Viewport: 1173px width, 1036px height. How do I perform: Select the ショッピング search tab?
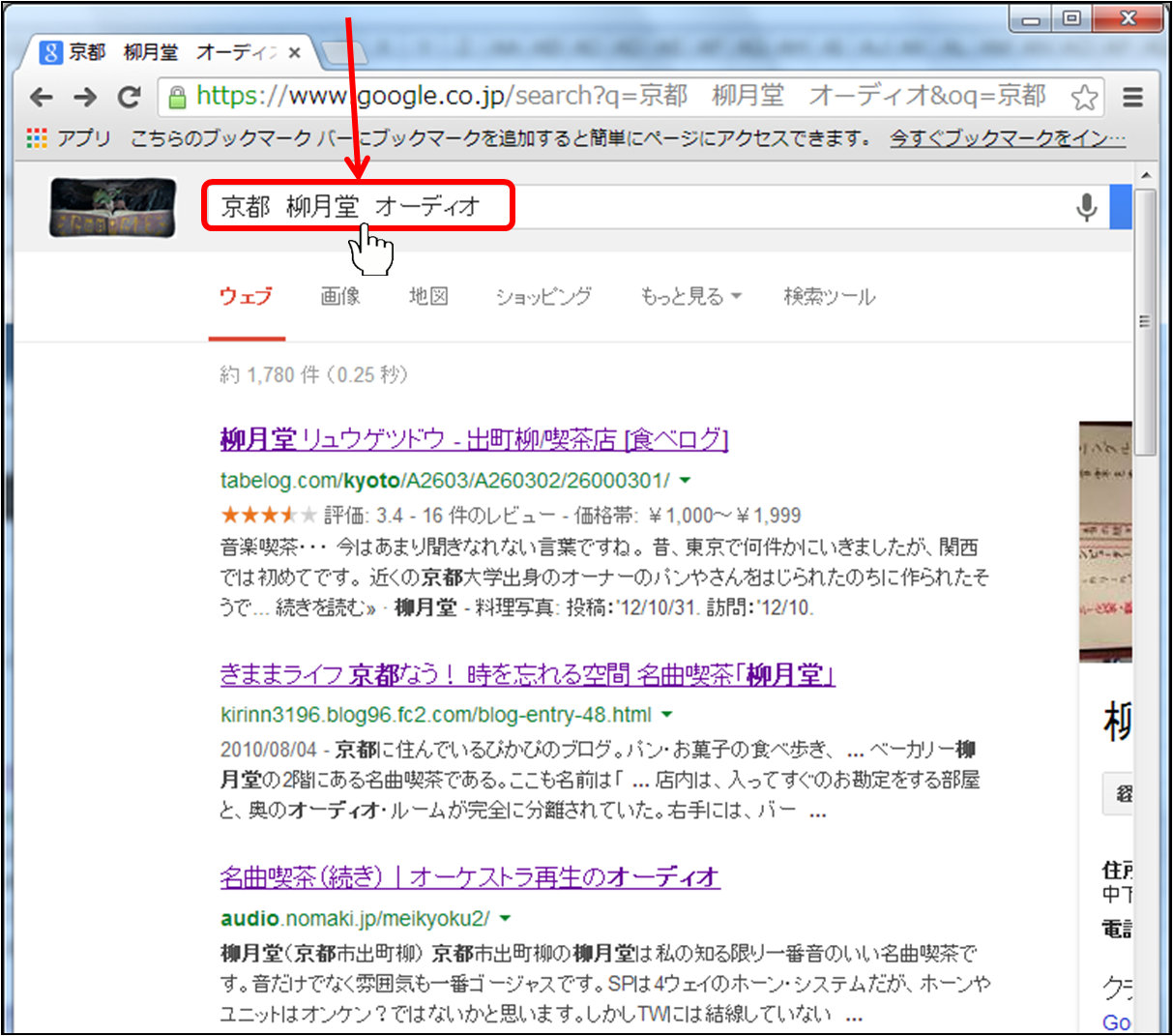point(543,297)
